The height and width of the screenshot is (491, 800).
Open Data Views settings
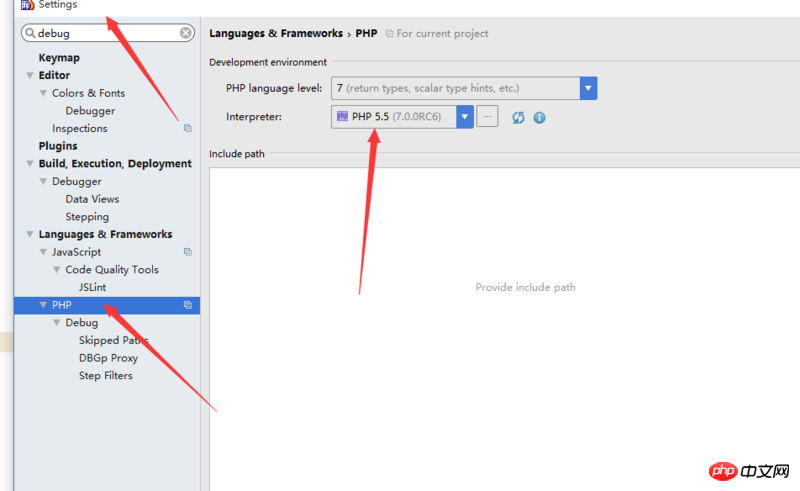[x=92, y=199]
